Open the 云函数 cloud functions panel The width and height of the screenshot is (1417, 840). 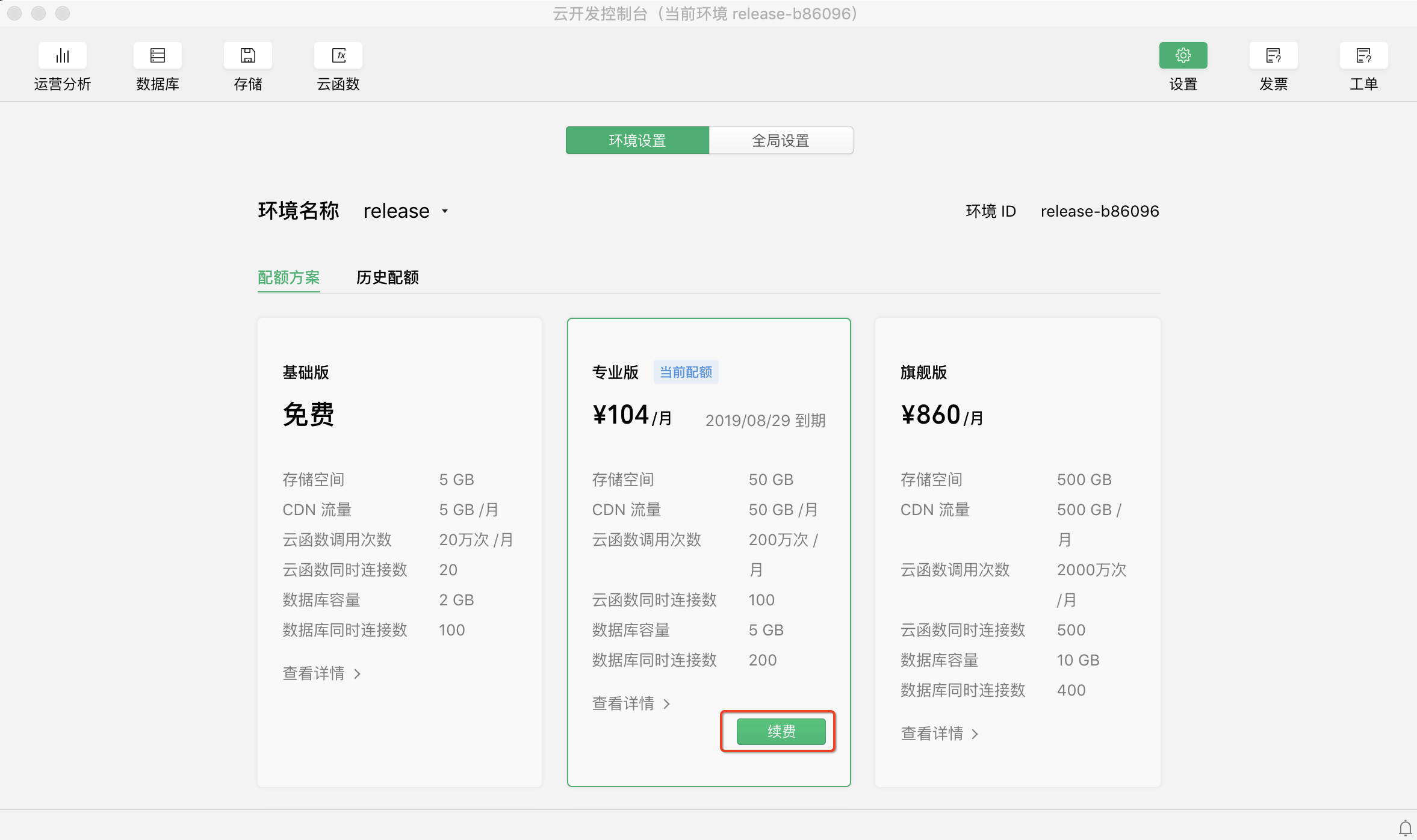pyautogui.click(x=338, y=66)
